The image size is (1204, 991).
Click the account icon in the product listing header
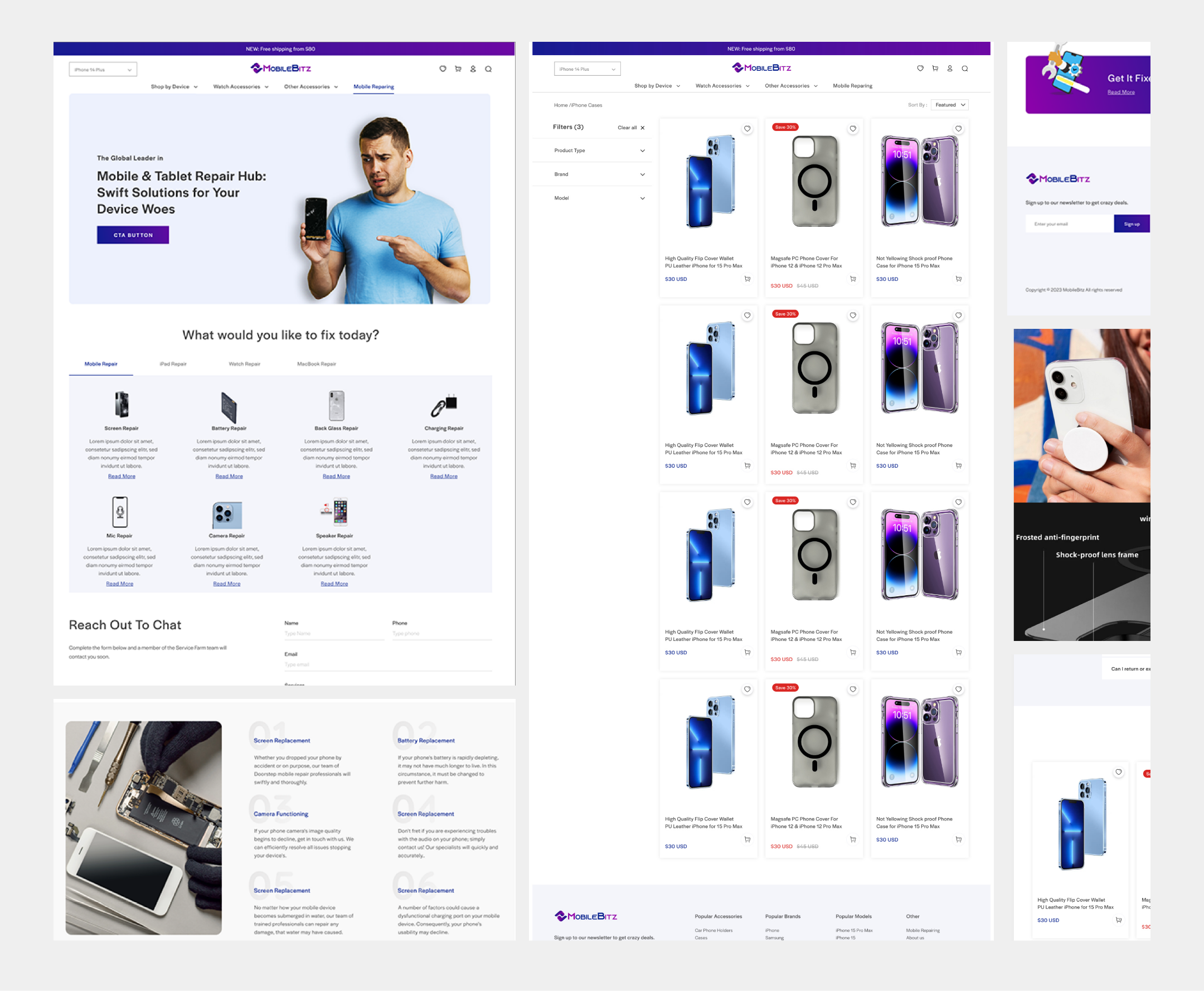[x=950, y=69]
